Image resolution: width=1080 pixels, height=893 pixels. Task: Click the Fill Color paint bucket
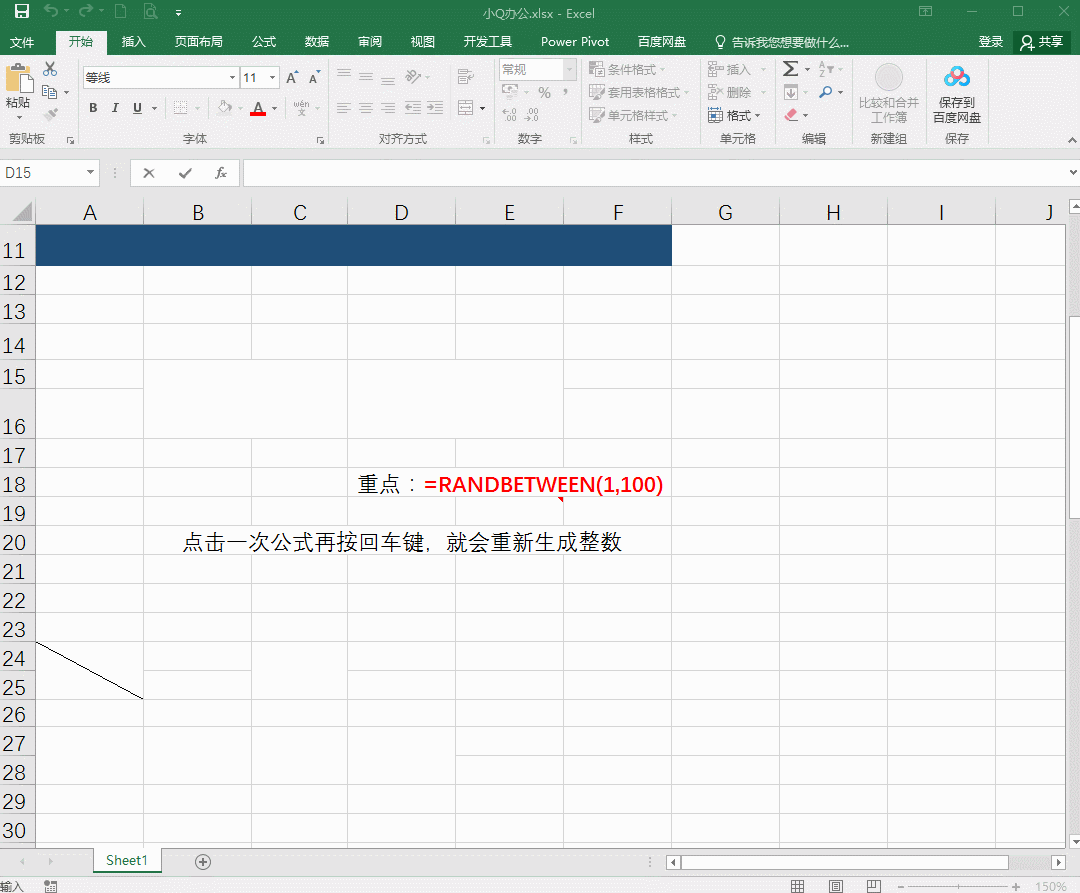click(225, 107)
